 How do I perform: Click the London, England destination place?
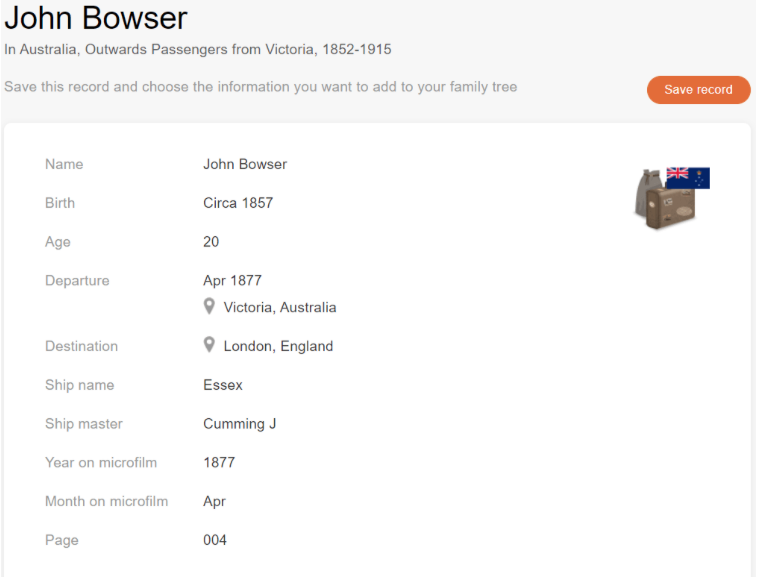278,346
